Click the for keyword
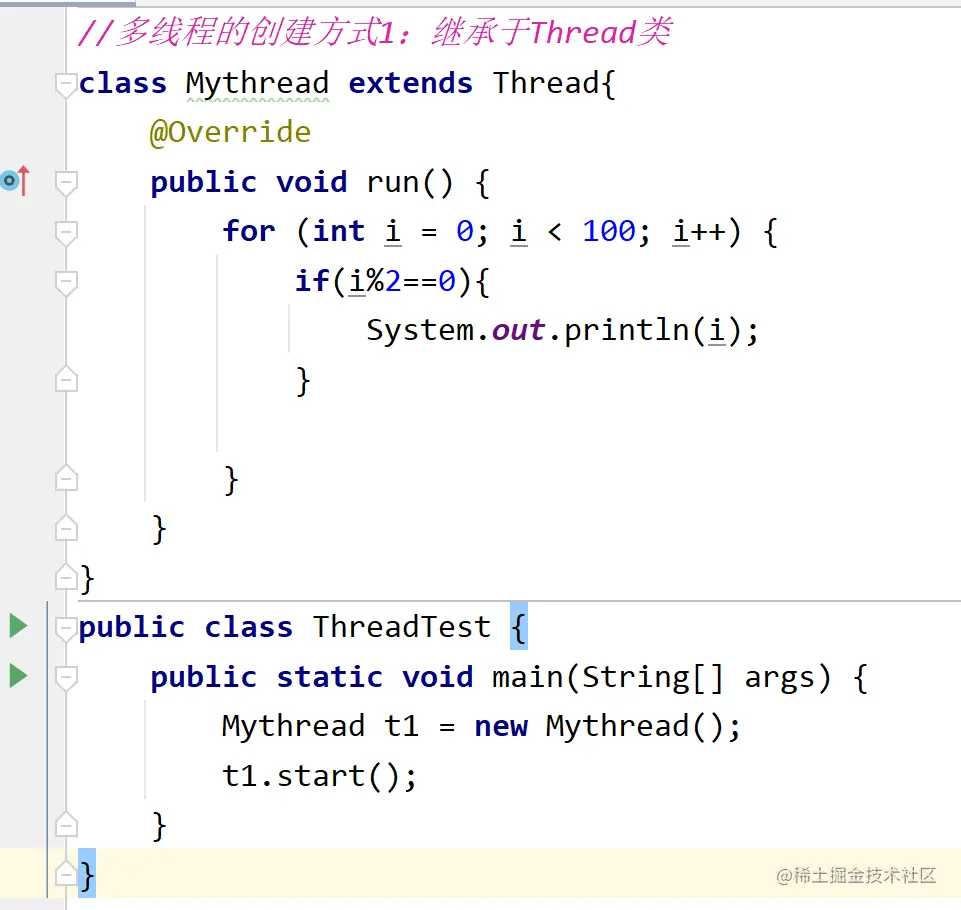 click(249, 232)
